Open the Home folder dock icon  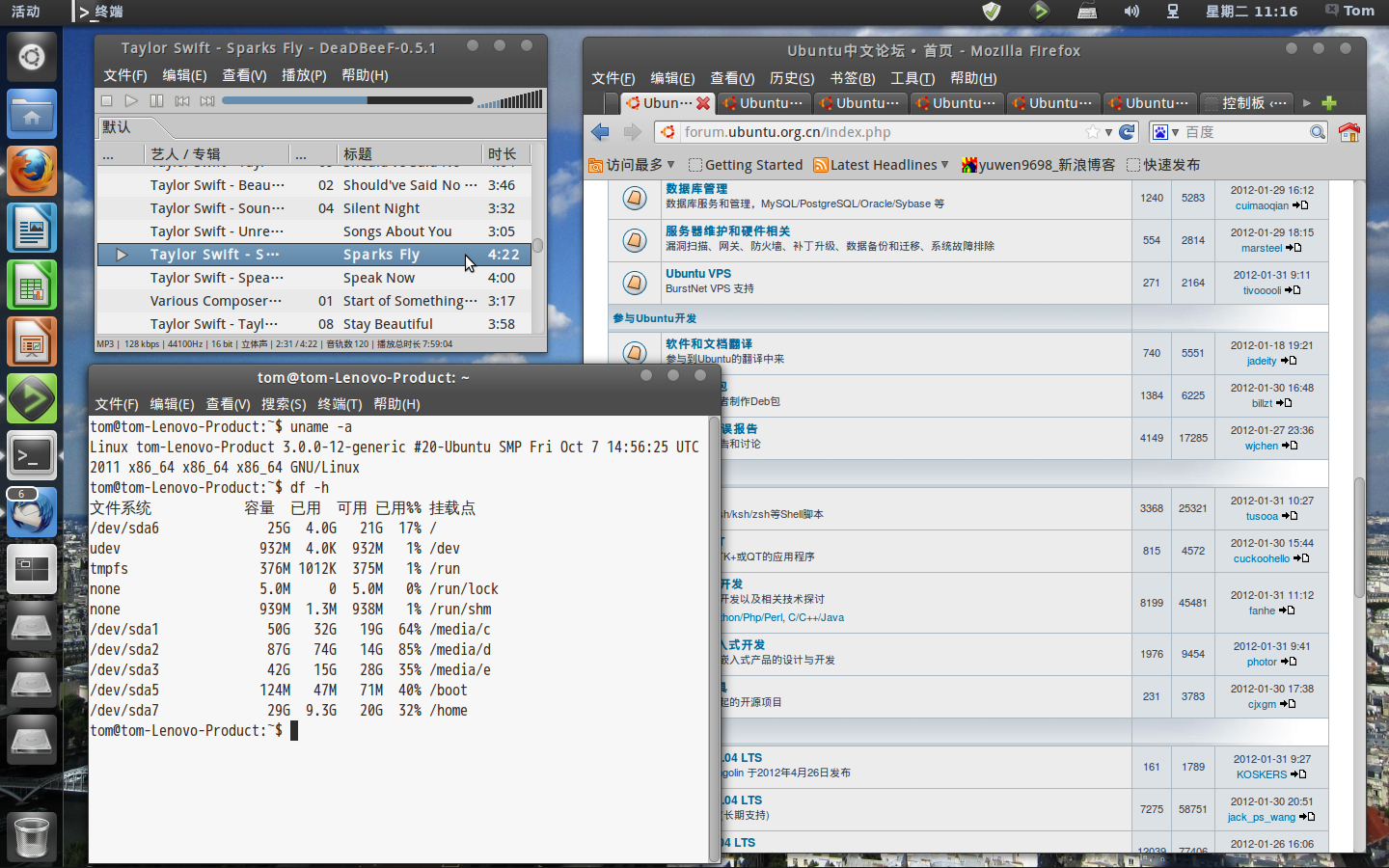32,115
